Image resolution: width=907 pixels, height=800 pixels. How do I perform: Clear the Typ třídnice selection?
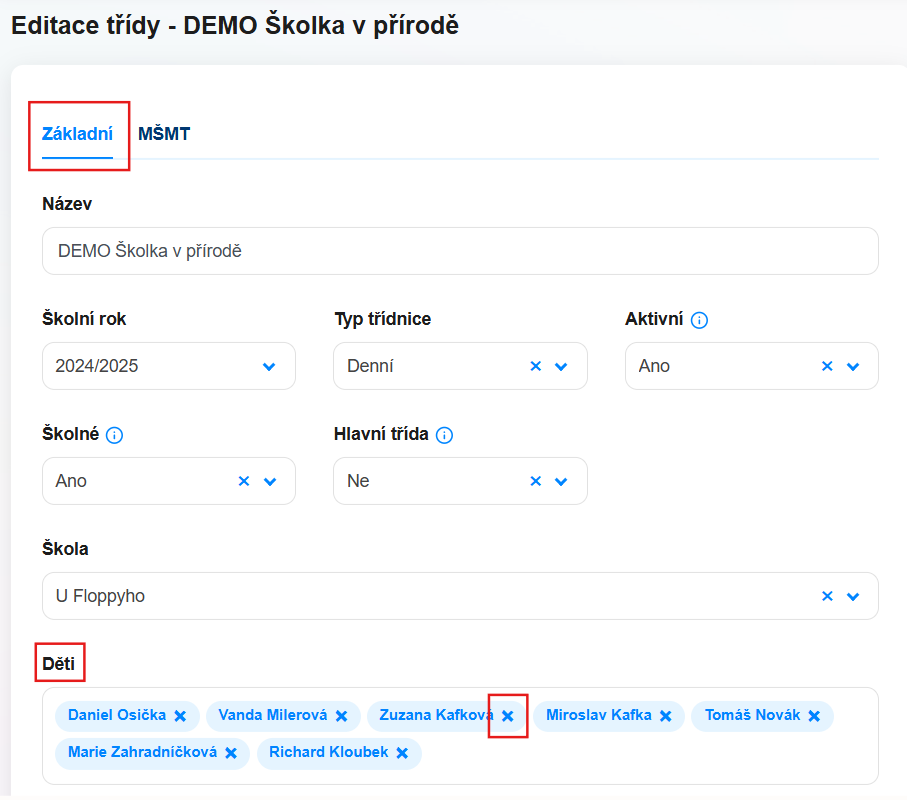(536, 366)
